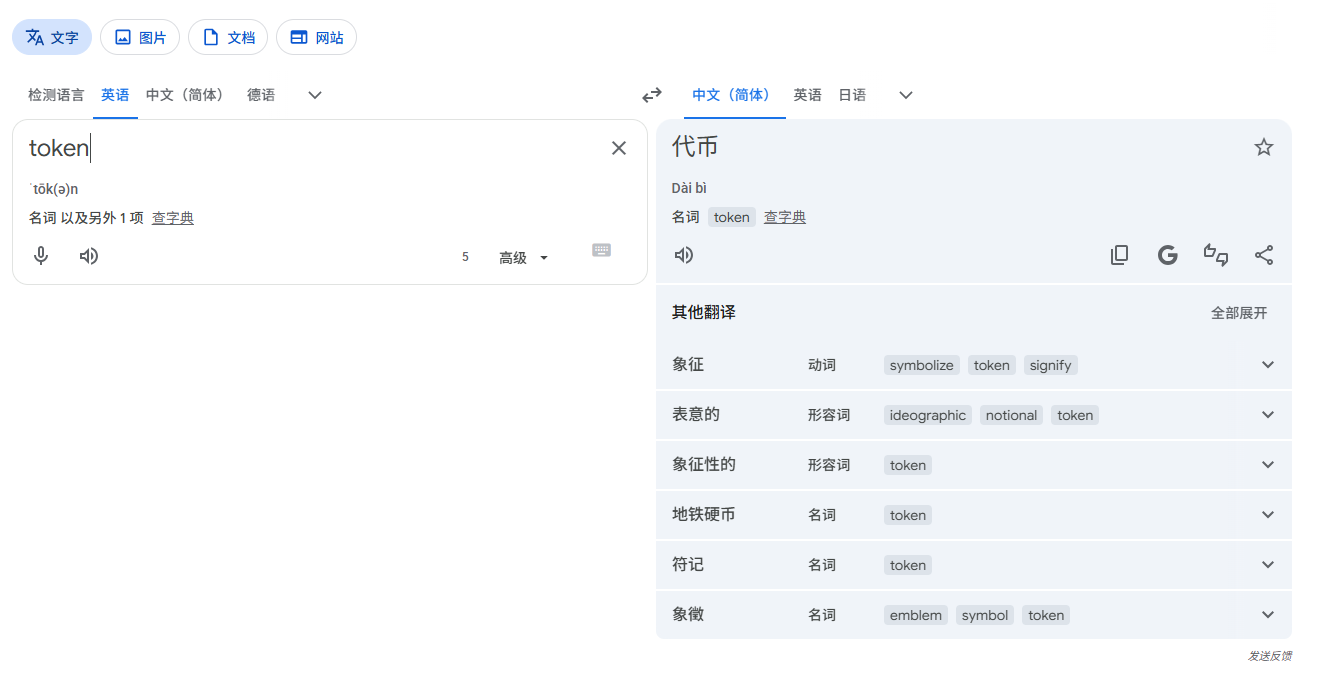This screenshot has width=1336, height=690.
Task: Click the 象征 translation word
Action: tap(688, 365)
